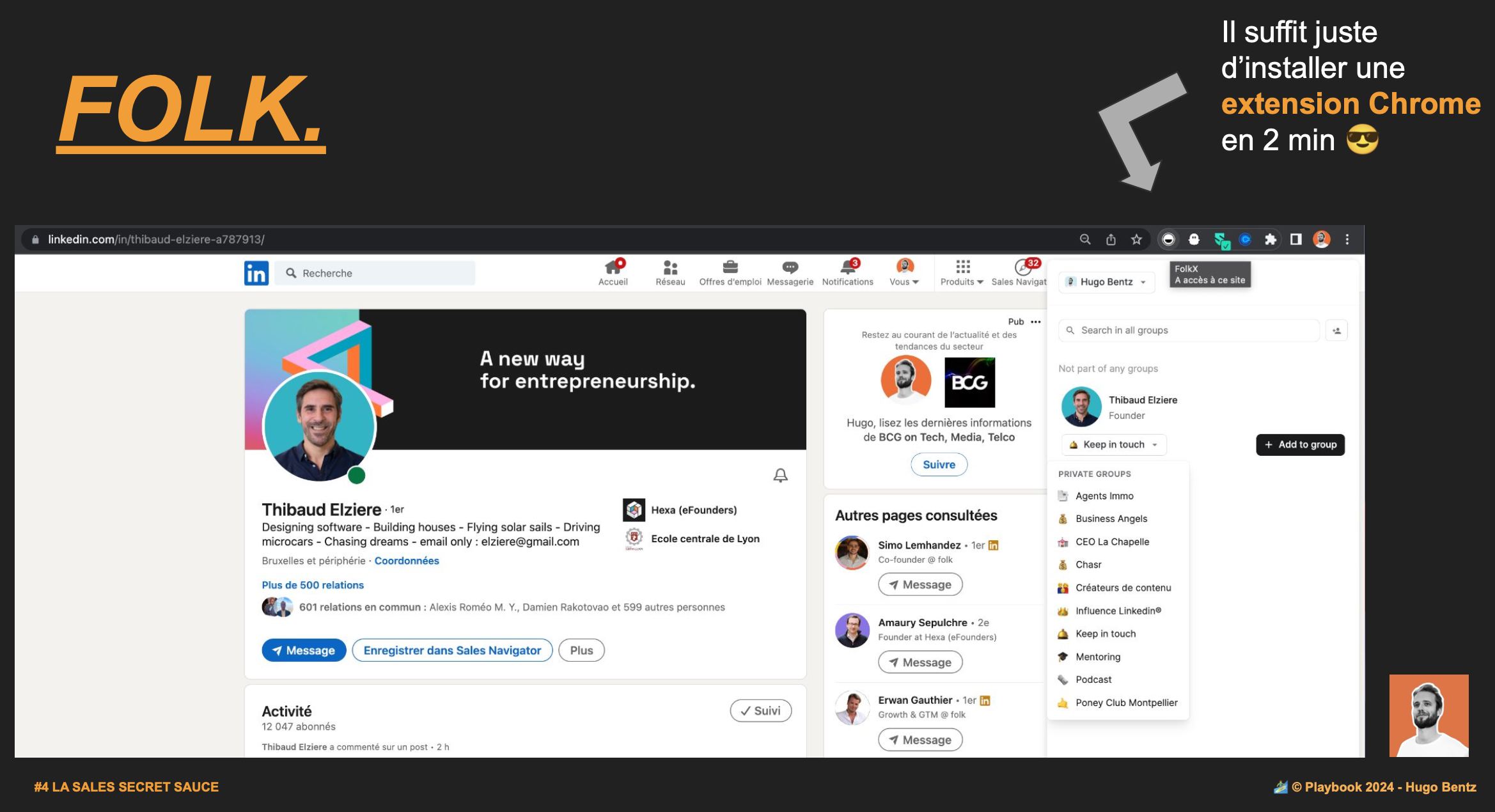Viewport: 1495px width, 812px height.
Task: Click the LinkedIn logo icon
Action: (256, 273)
